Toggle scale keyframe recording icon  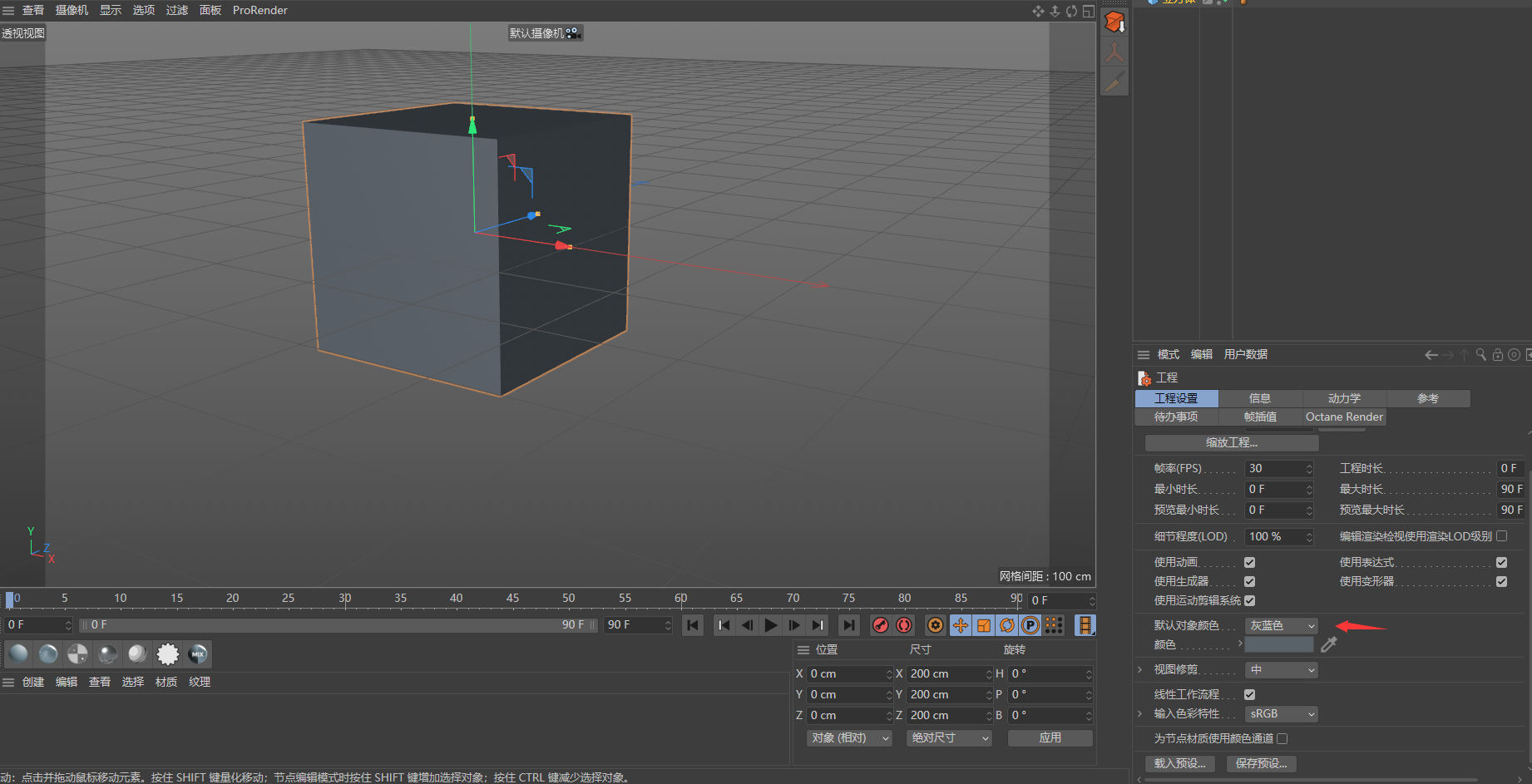coord(984,625)
